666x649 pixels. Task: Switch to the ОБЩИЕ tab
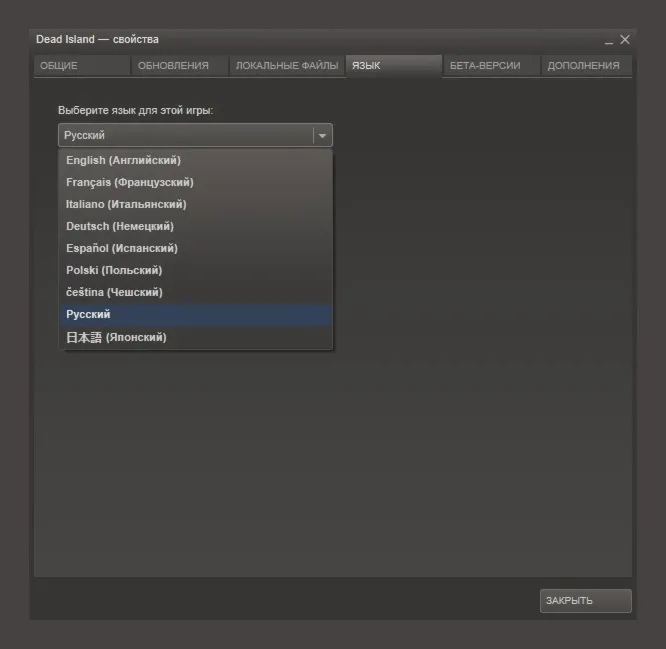(82, 66)
